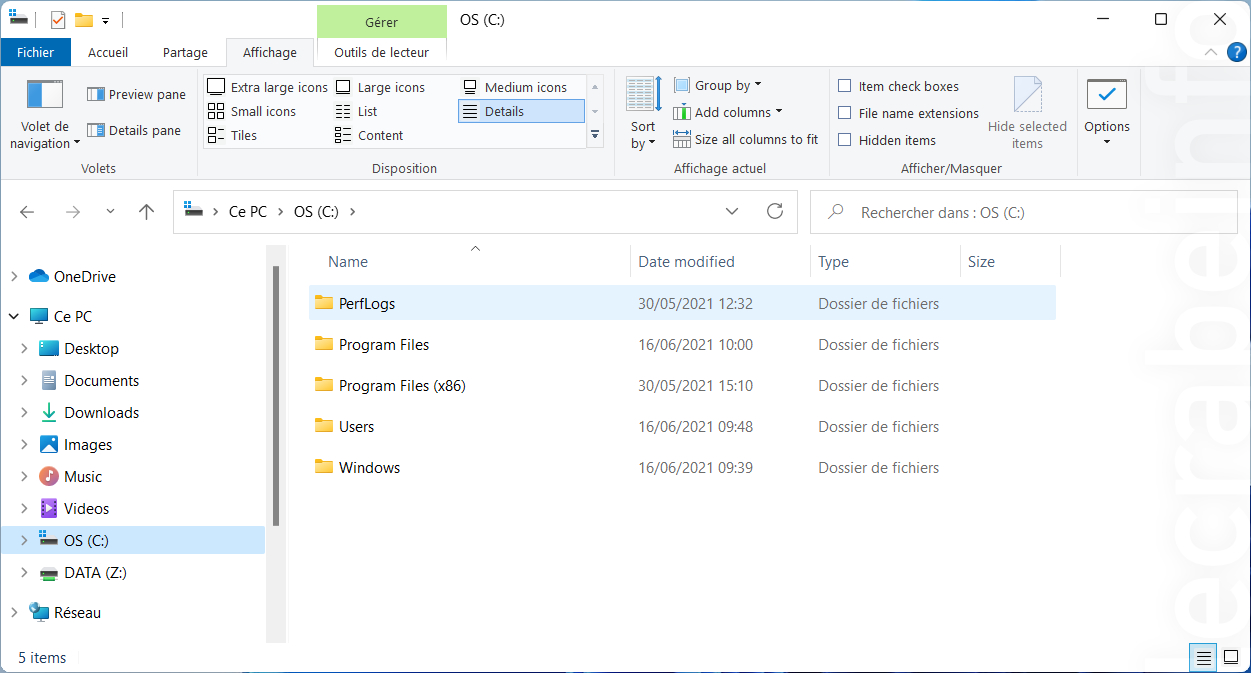Click Ce PC in the address bar
Screen dimensions: 1251x673
[248, 212]
